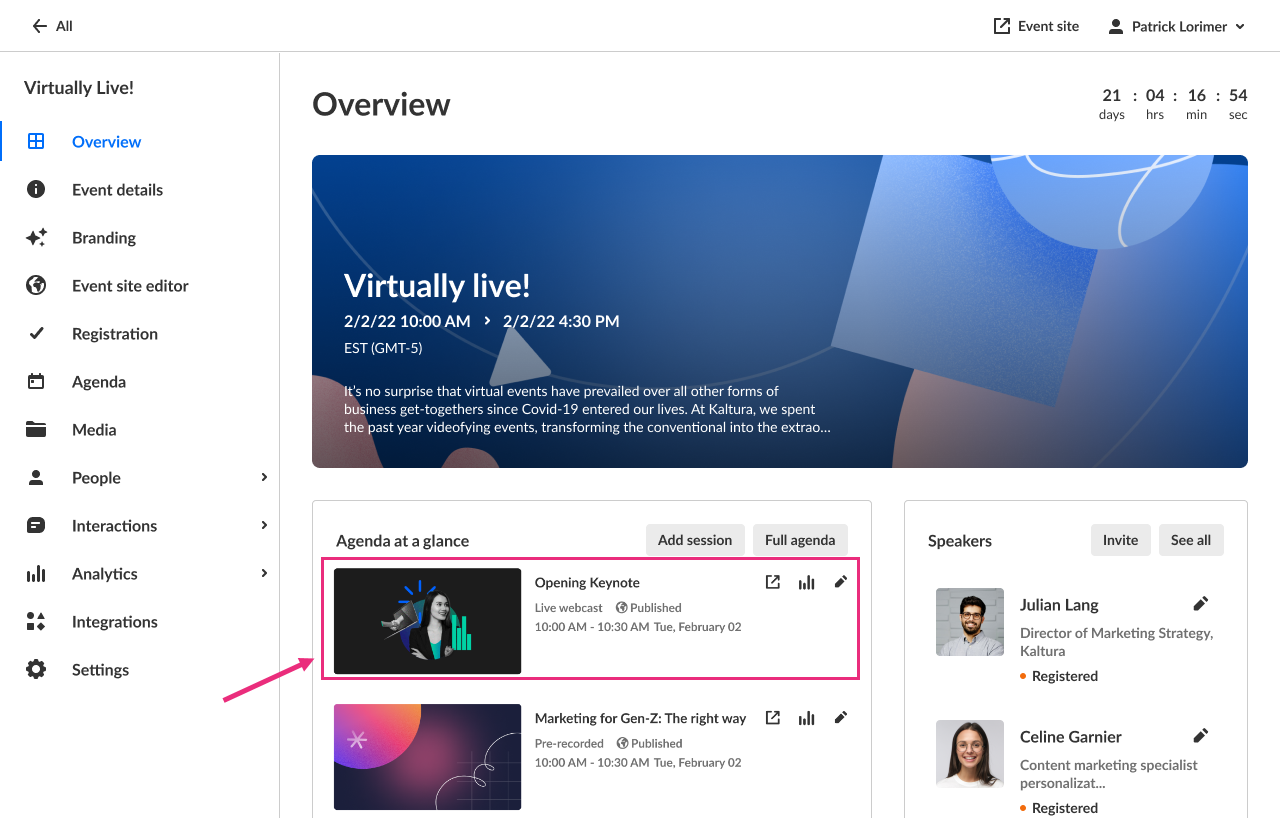Click the Pre-recorded label for Marketing session
The height and width of the screenshot is (818, 1280).
(x=569, y=743)
